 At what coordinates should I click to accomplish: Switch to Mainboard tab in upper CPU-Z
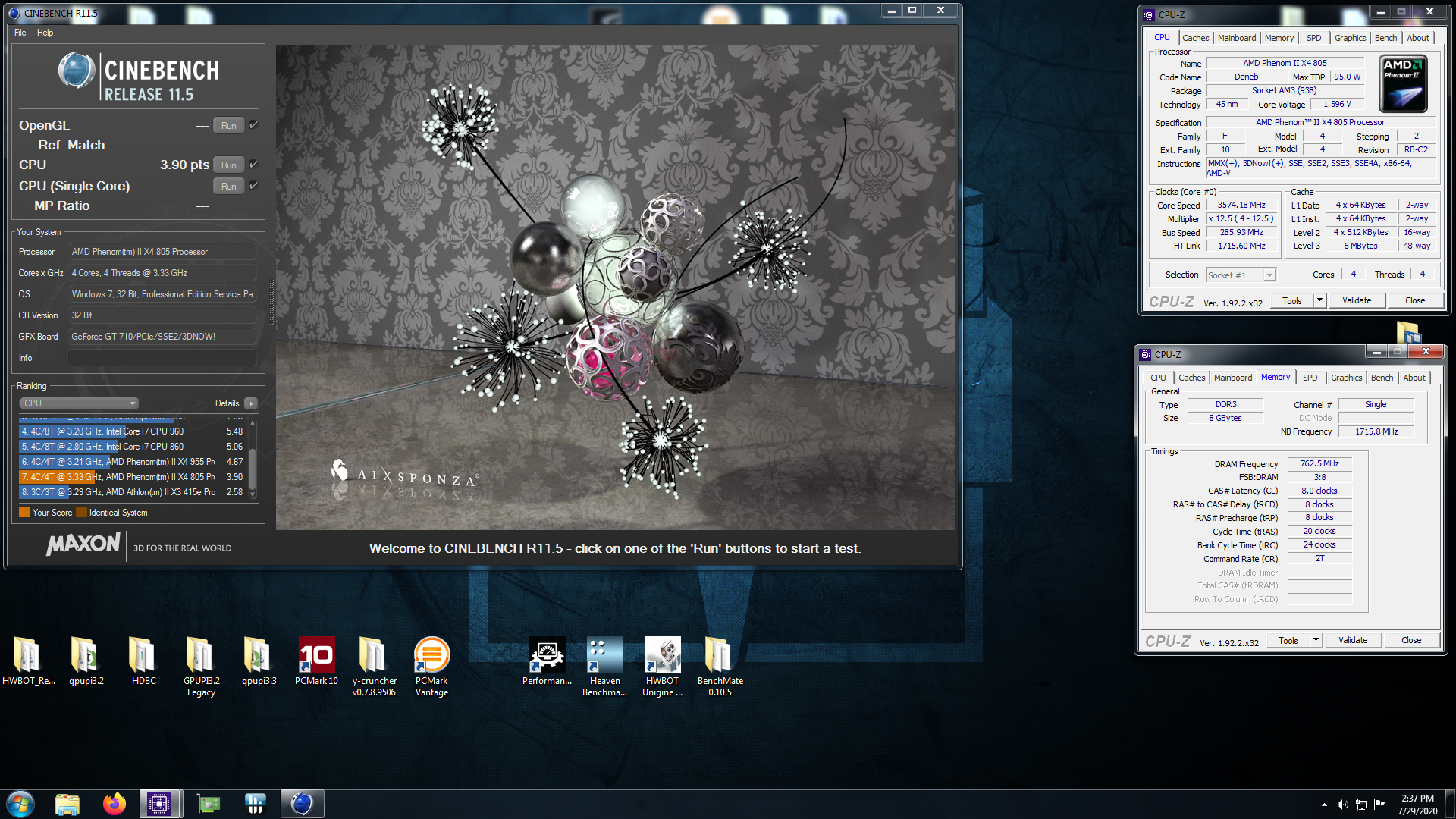[1237, 38]
